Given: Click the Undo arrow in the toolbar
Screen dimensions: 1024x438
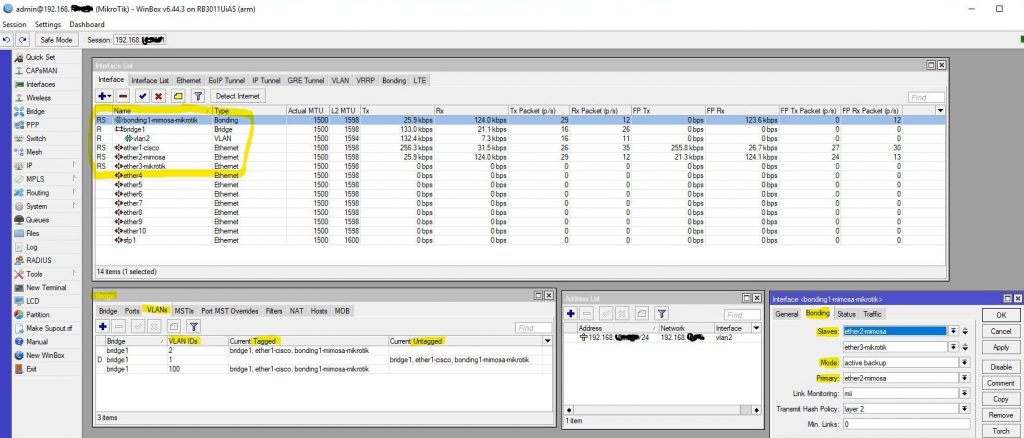Looking at the screenshot, I should (7, 40).
